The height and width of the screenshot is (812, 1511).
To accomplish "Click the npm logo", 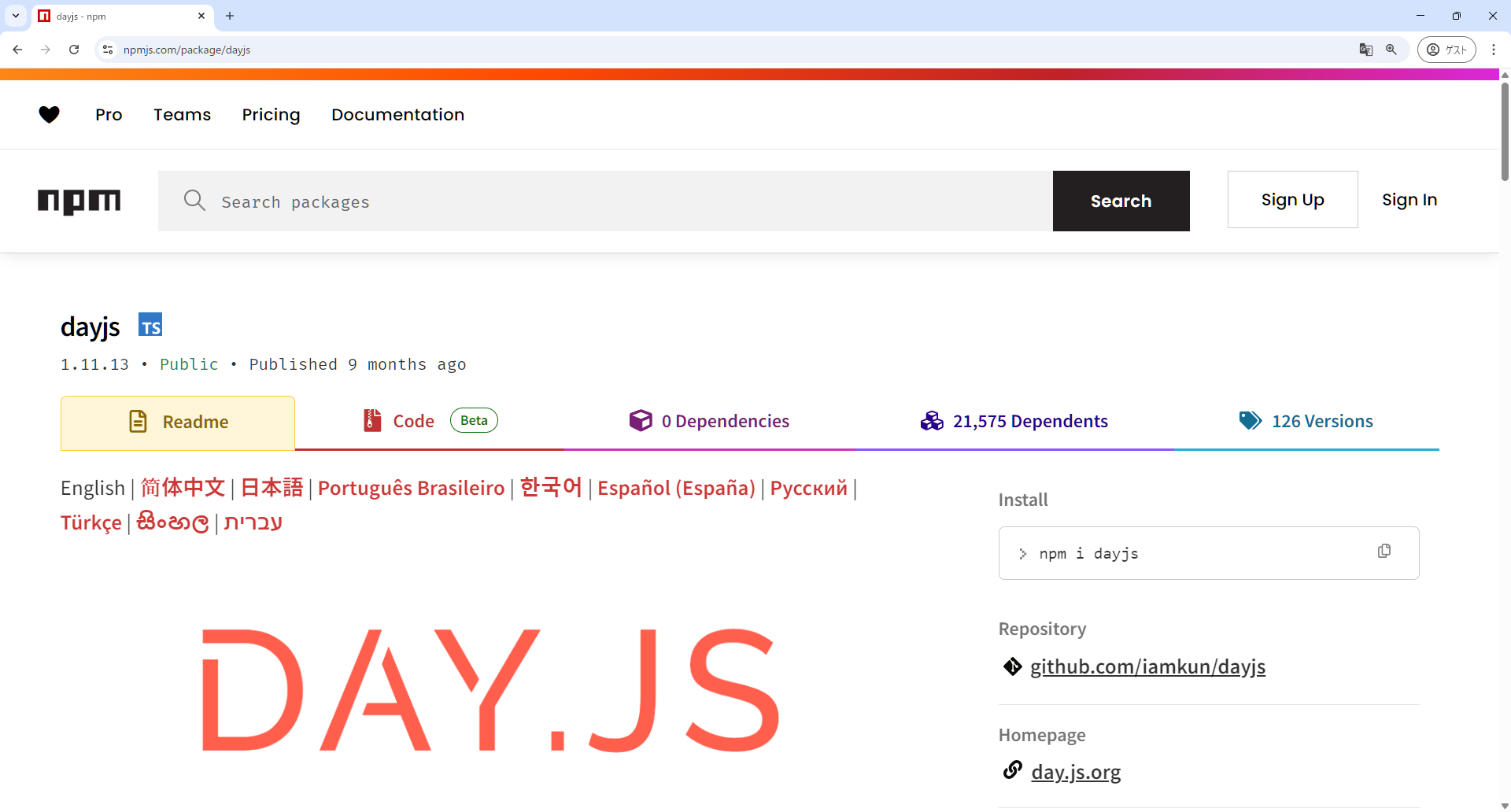I will [x=79, y=201].
